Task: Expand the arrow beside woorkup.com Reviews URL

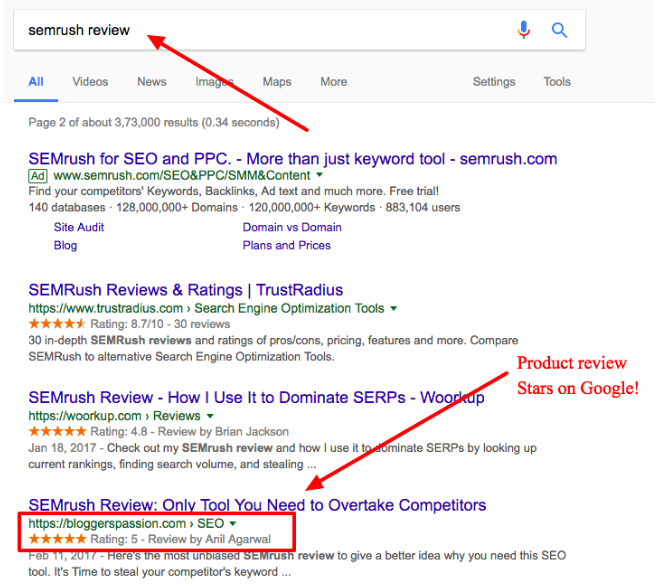Action: coord(210,416)
